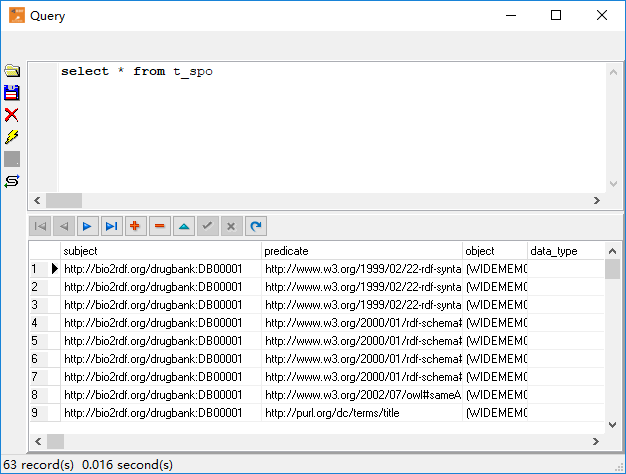Viewport: 626px width, 474px height.
Task: Click the S-shaped arrows icon in the left toolbar
Action: click(x=12, y=181)
